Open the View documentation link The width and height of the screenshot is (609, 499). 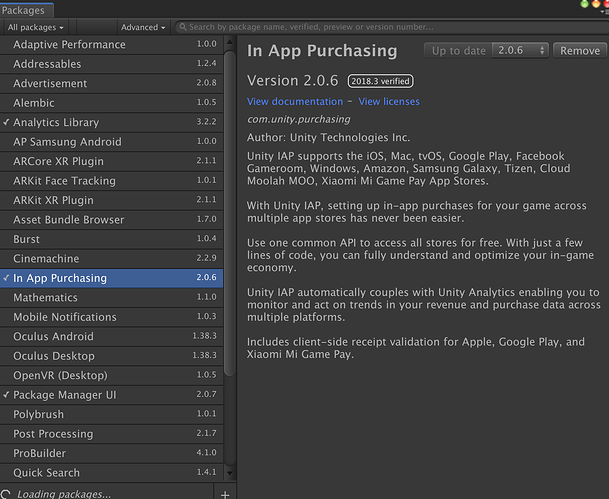click(x=294, y=102)
